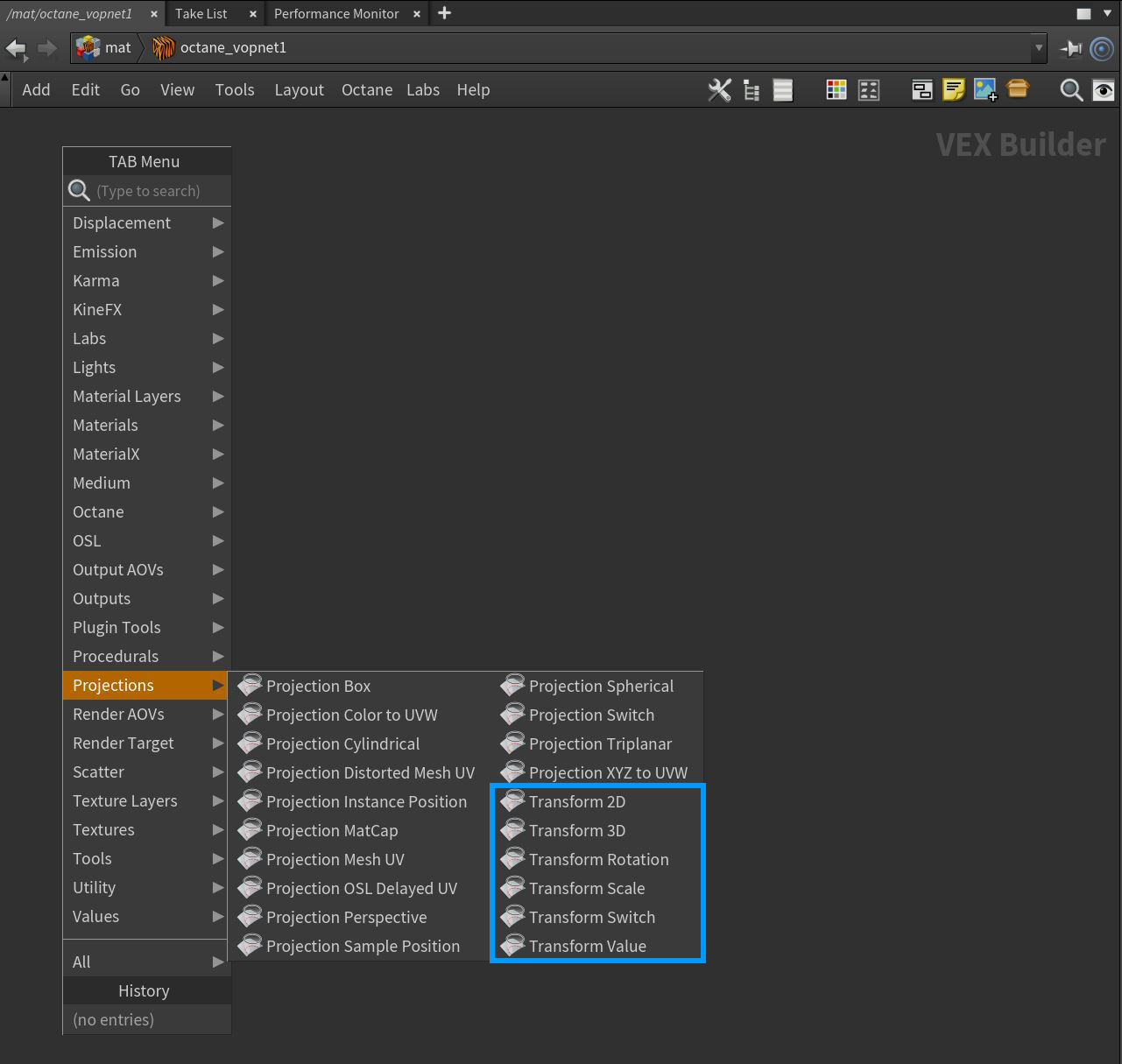Click the back navigation arrow
1122x1064 pixels.
[17, 48]
